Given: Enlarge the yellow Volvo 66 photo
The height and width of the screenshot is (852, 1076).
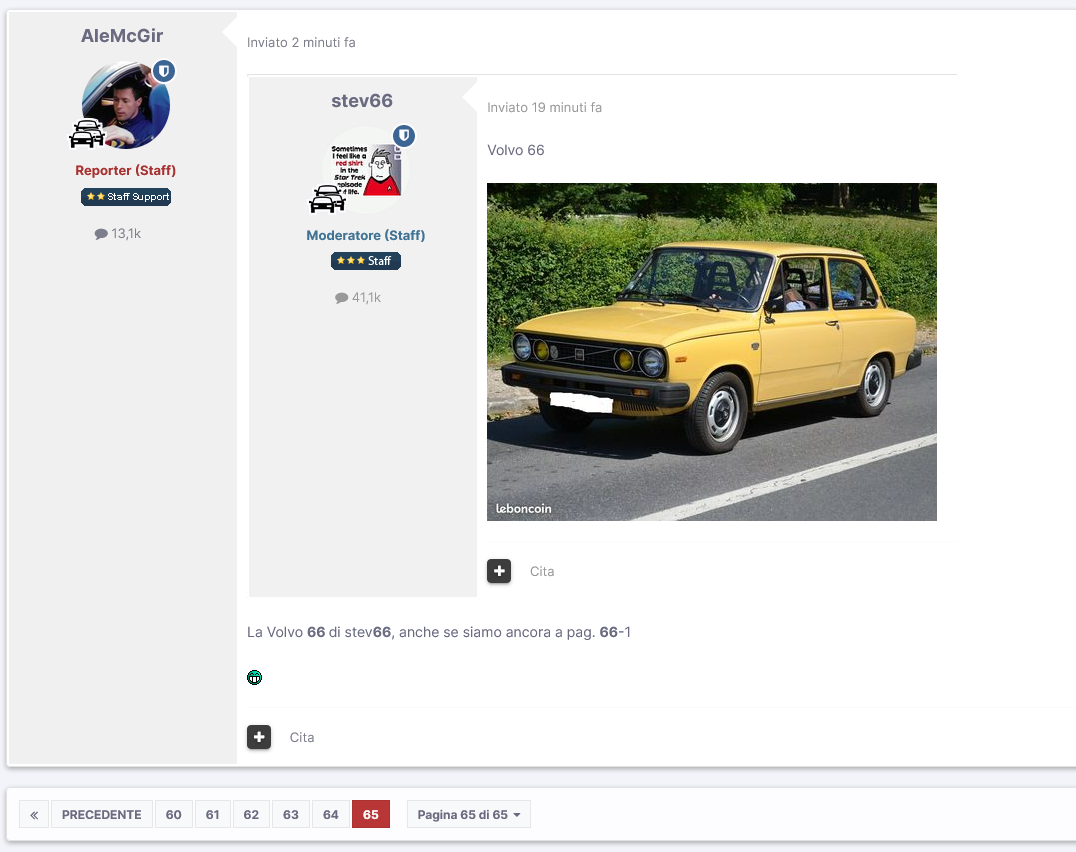Looking at the screenshot, I should tap(712, 352).
